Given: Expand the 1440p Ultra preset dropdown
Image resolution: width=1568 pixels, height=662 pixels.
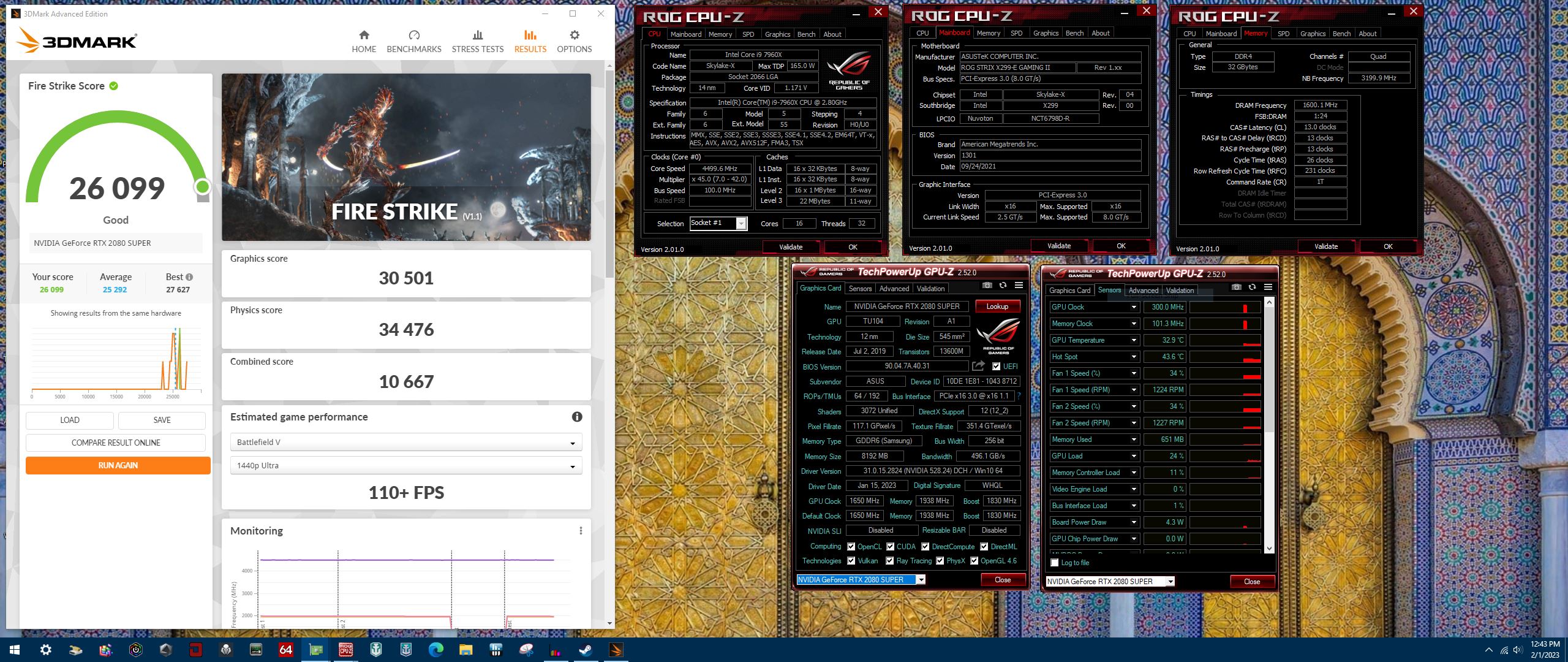Looking at the screenshot, I should pos(406,466).
